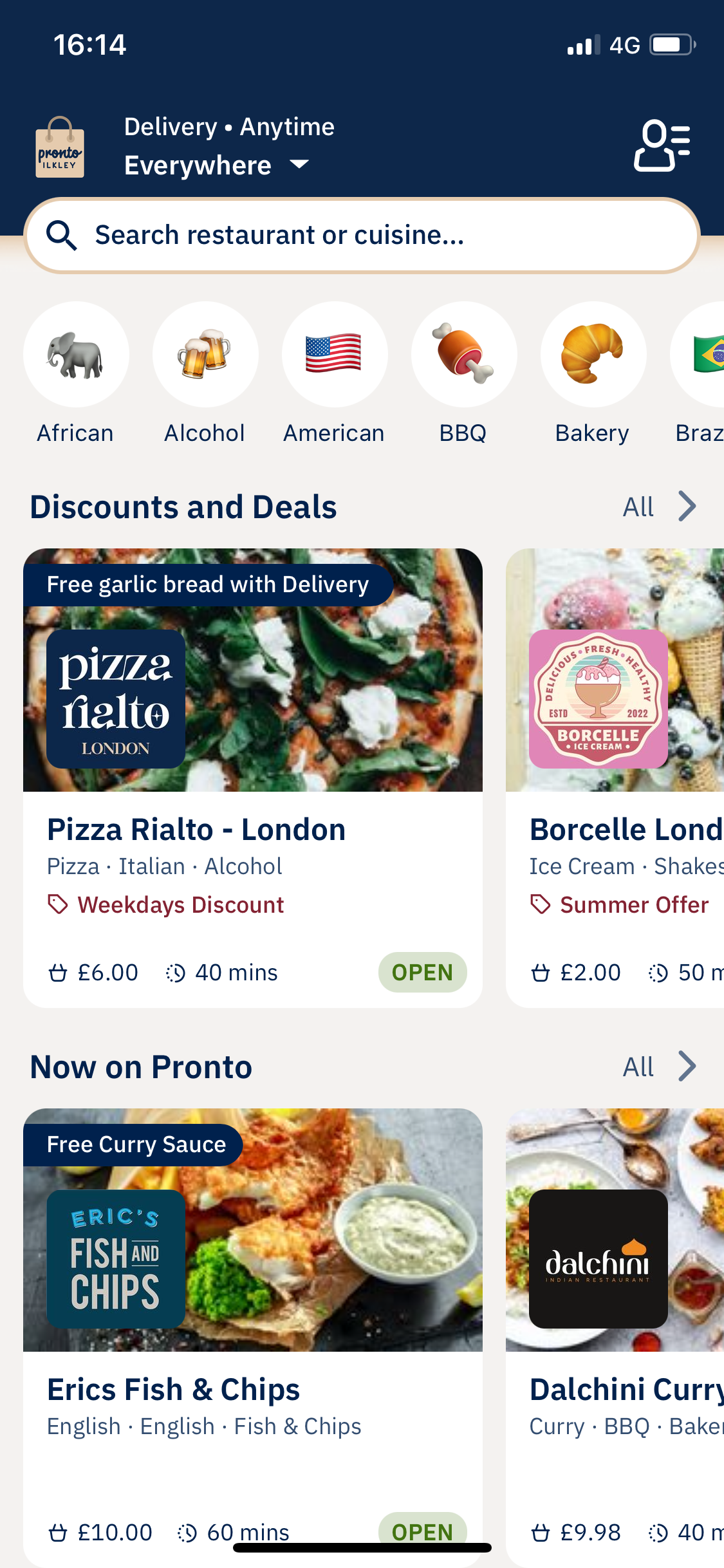Tap the Weekdays Discount tag
The image size is (724, 1568).
[x=180, y=905]
